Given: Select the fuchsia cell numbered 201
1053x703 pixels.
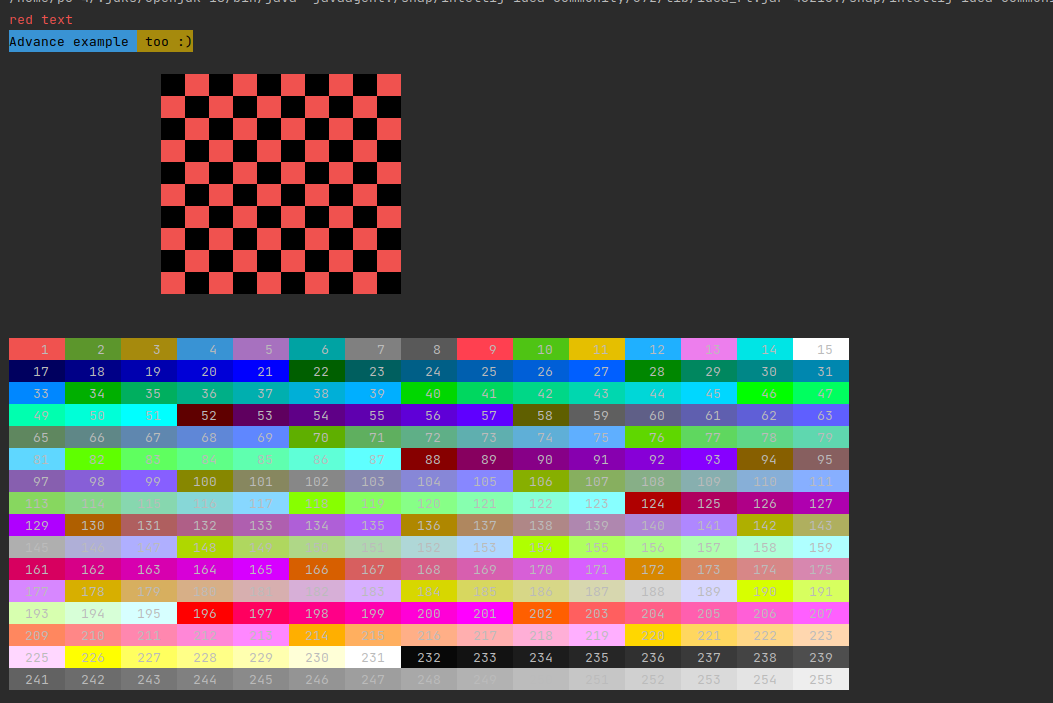Looking at the screenshot, I should pyautogui.click(x=485, y=614).
